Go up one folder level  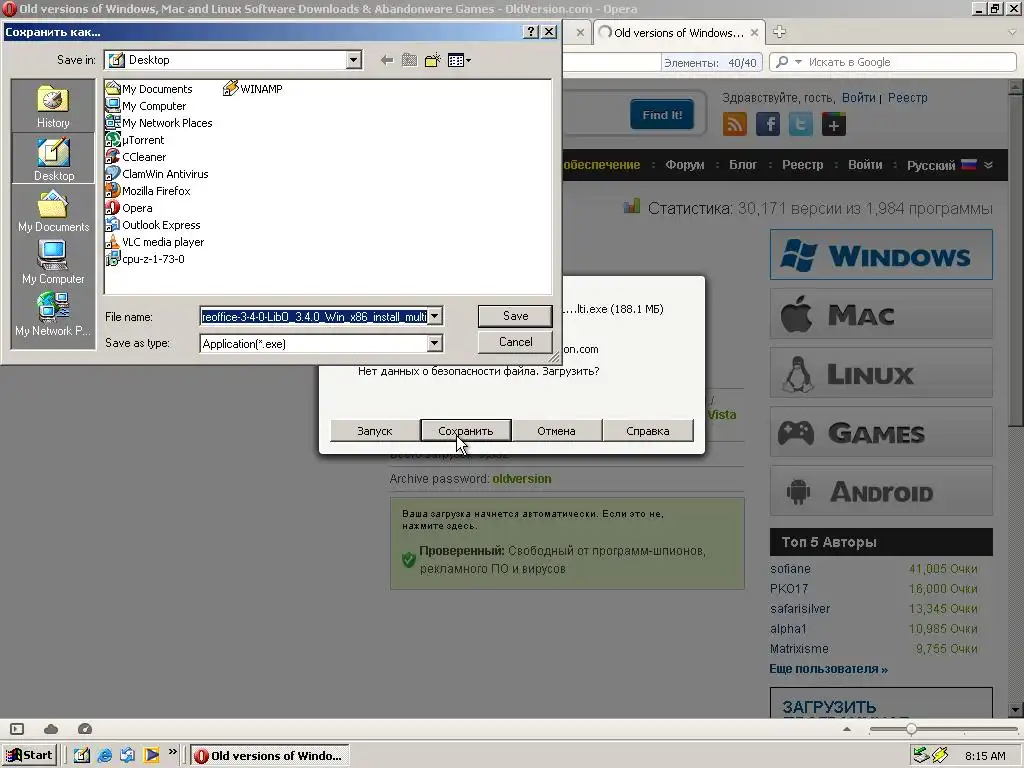coord(409,61)
